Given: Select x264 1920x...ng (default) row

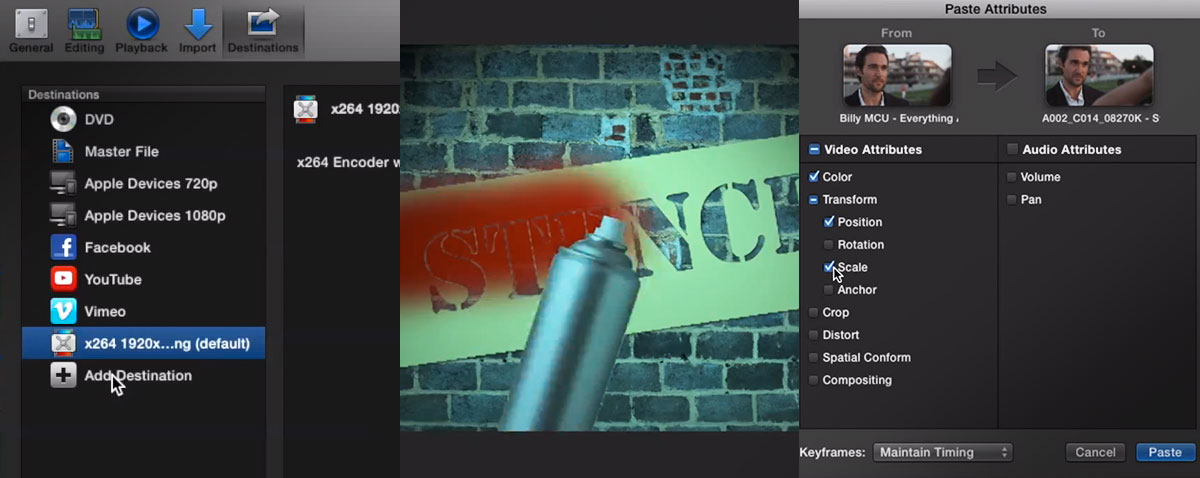Looking at the screenshot, I should pos(144,343).
